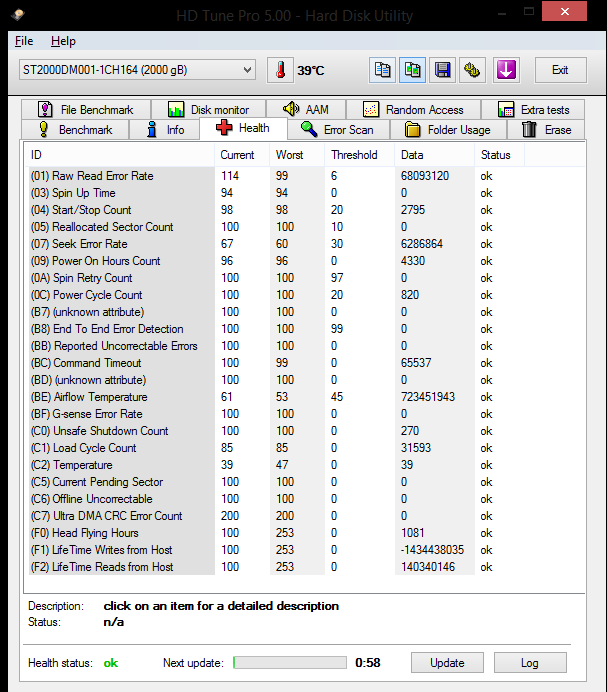The height and width of the screenshot is (692, 607).
Task: Open the Info tab
Action: coord(164,130)
